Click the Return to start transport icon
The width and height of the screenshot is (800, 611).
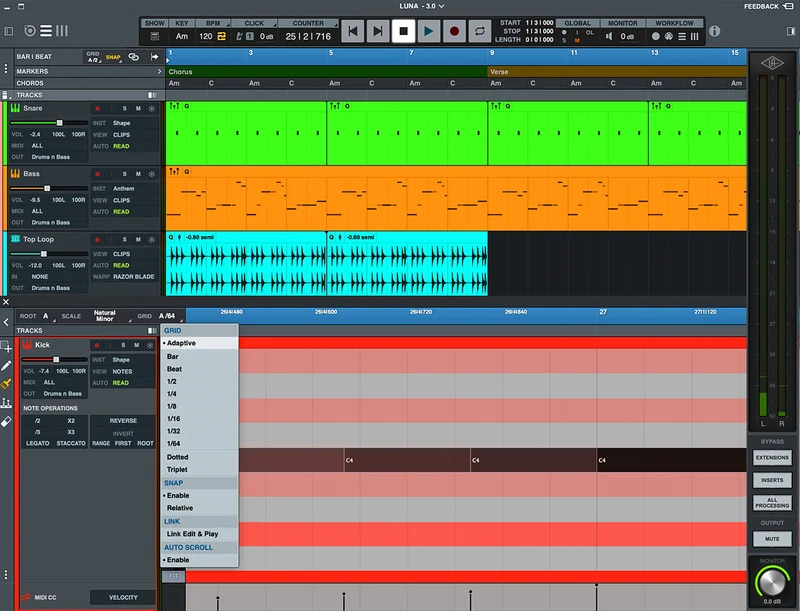(353, 31)
